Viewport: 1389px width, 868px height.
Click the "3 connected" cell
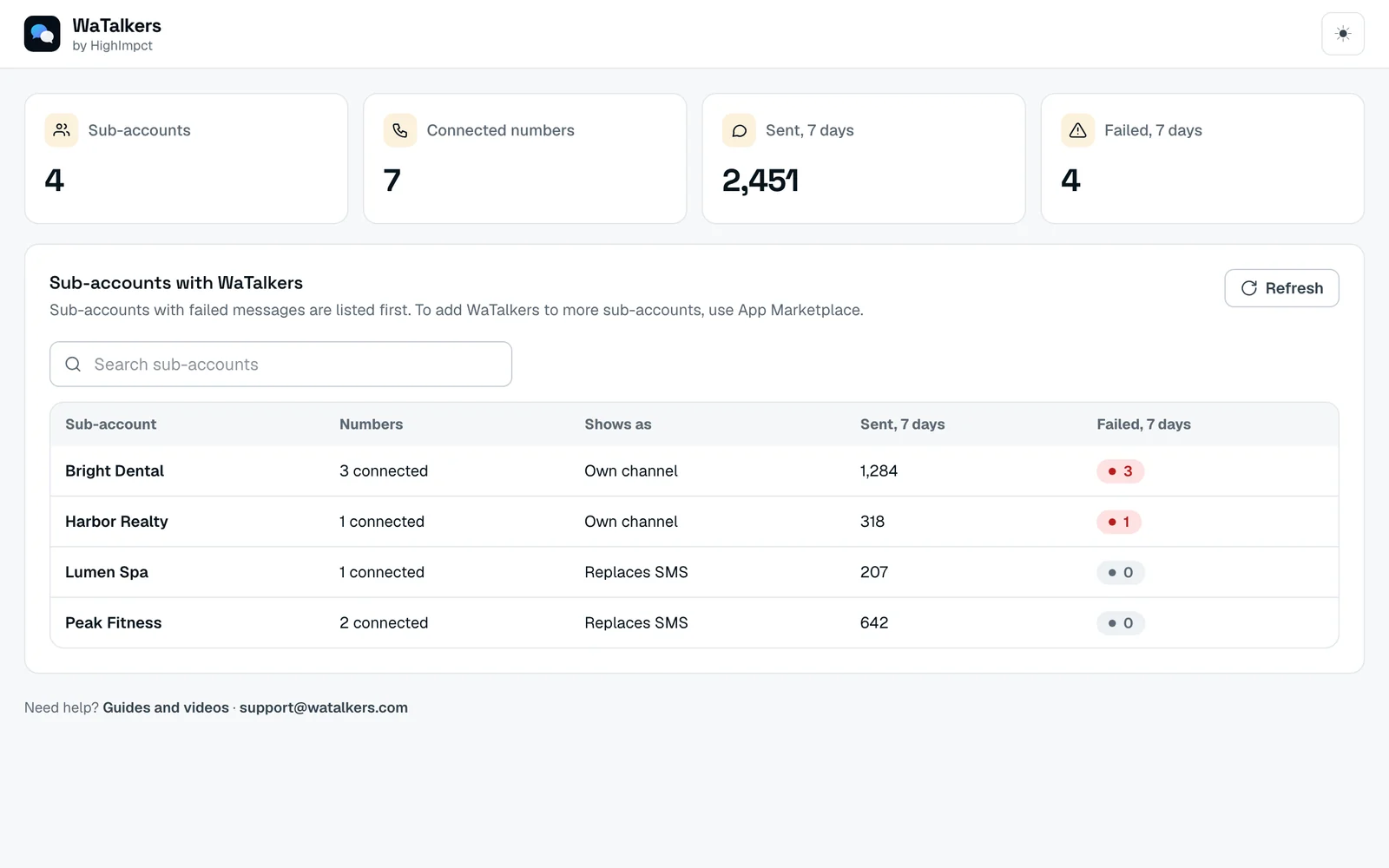384,471
